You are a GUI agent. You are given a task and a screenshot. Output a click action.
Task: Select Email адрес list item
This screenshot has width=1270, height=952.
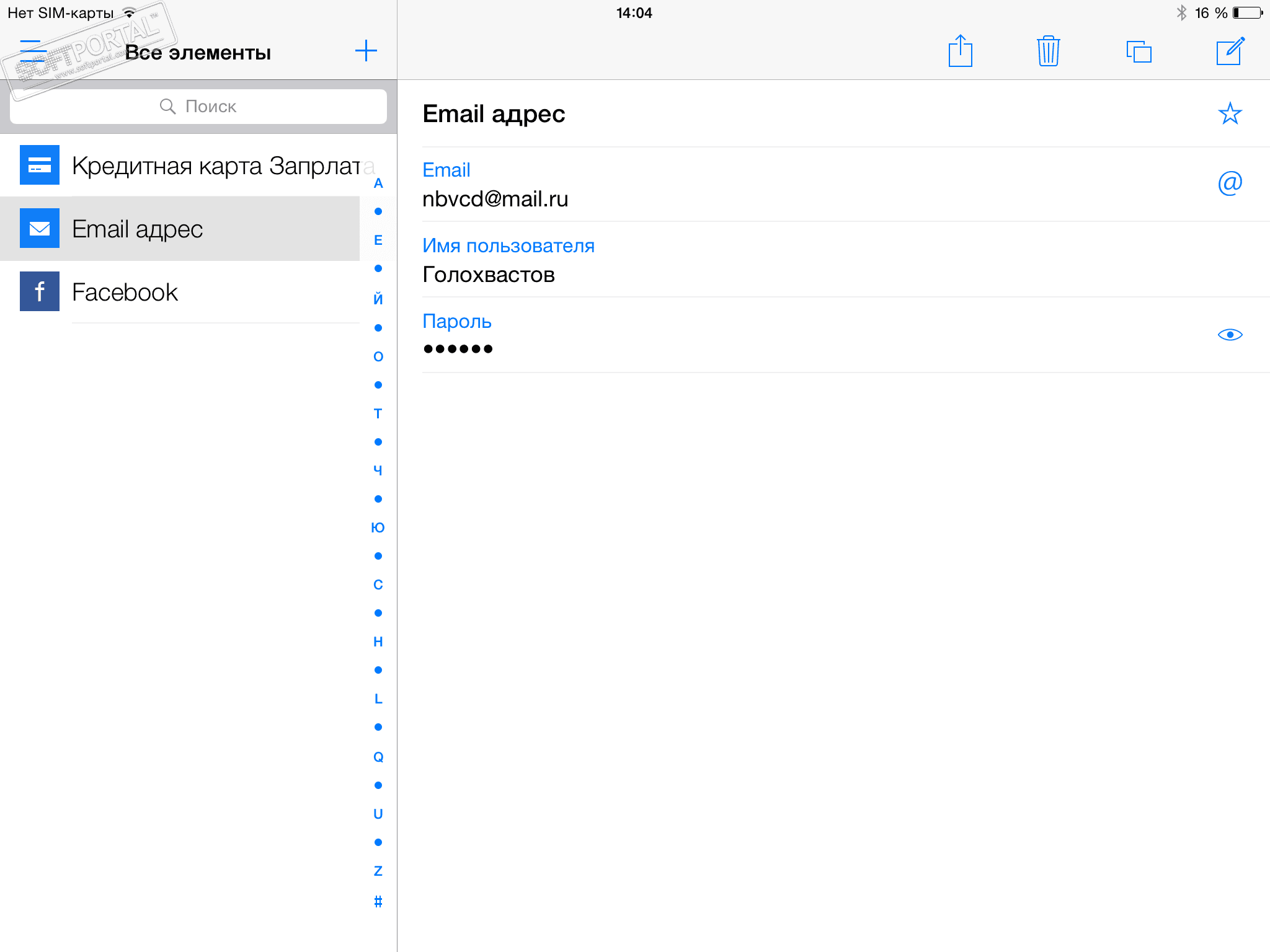[180, 229]
